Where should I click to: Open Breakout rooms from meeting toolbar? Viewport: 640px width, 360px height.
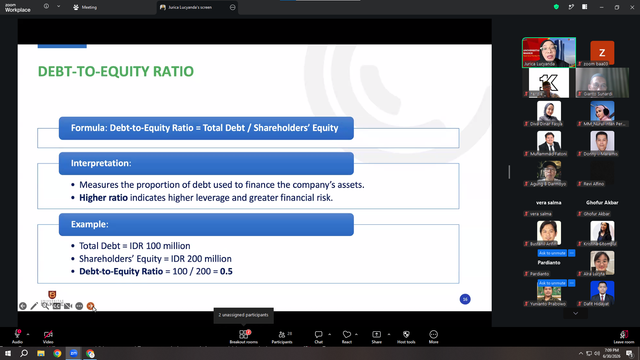tap(244, 335)
